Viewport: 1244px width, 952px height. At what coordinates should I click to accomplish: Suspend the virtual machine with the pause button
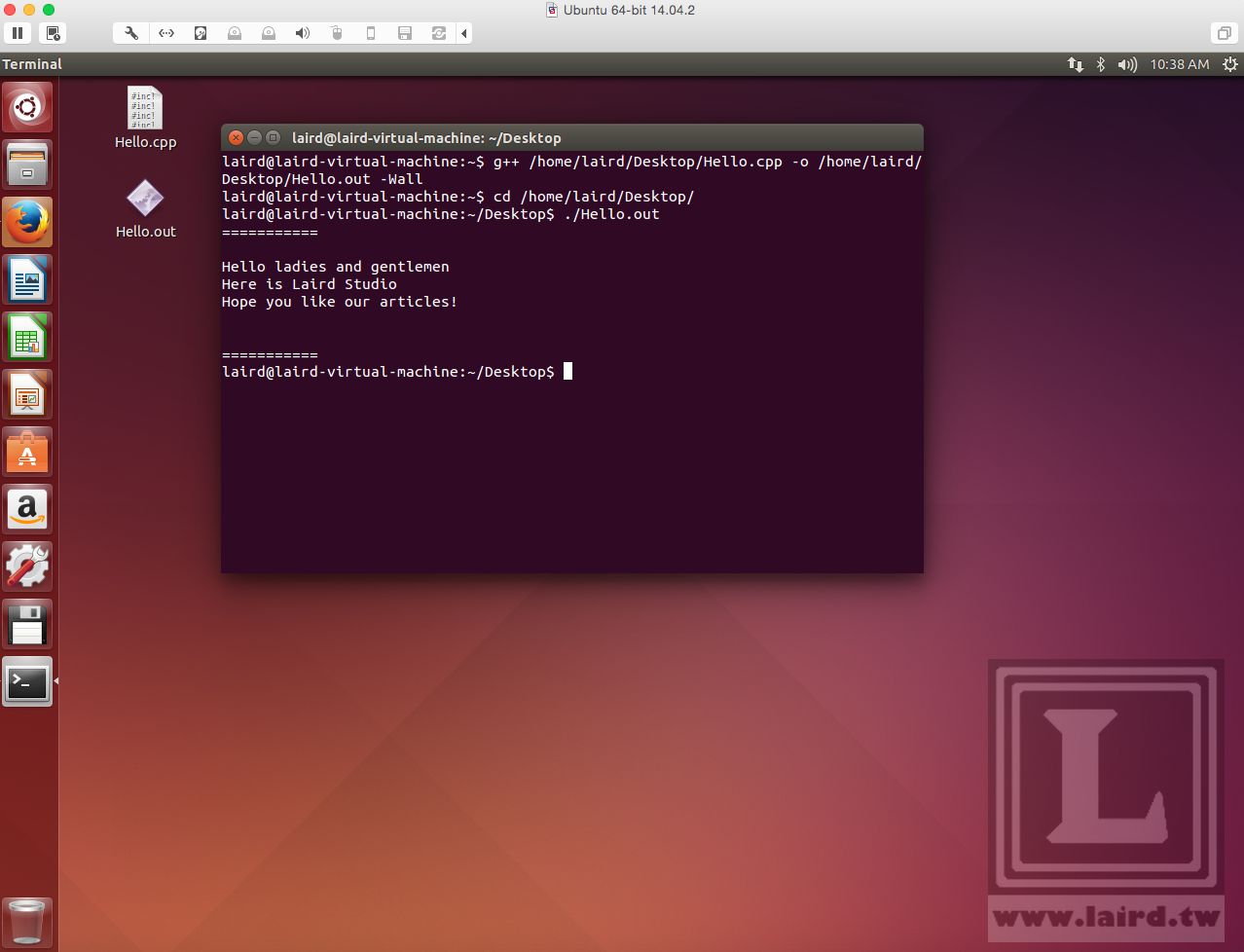coord(17,32)
